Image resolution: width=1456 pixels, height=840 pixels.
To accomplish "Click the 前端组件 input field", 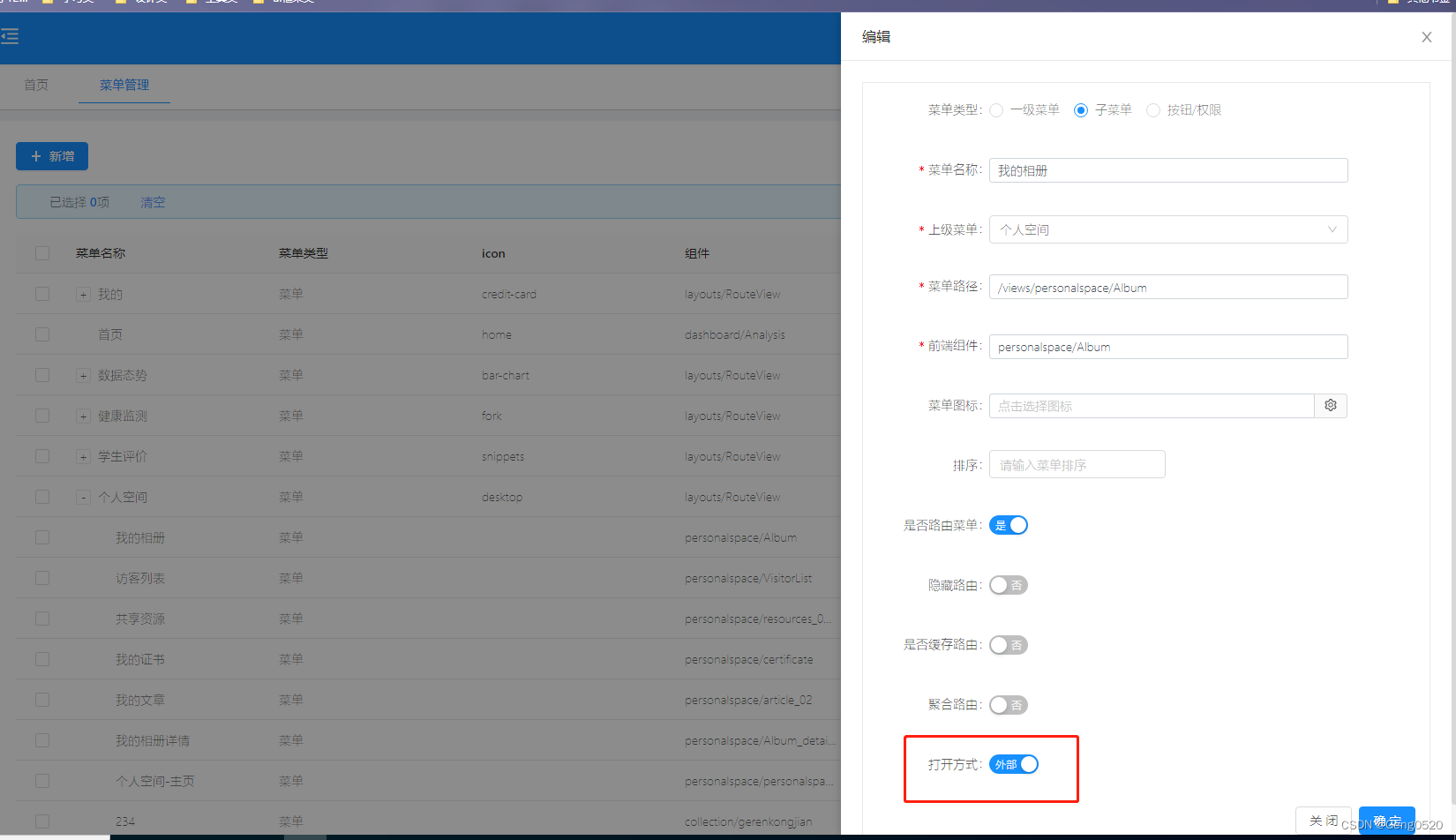I will click(1168, 347).
